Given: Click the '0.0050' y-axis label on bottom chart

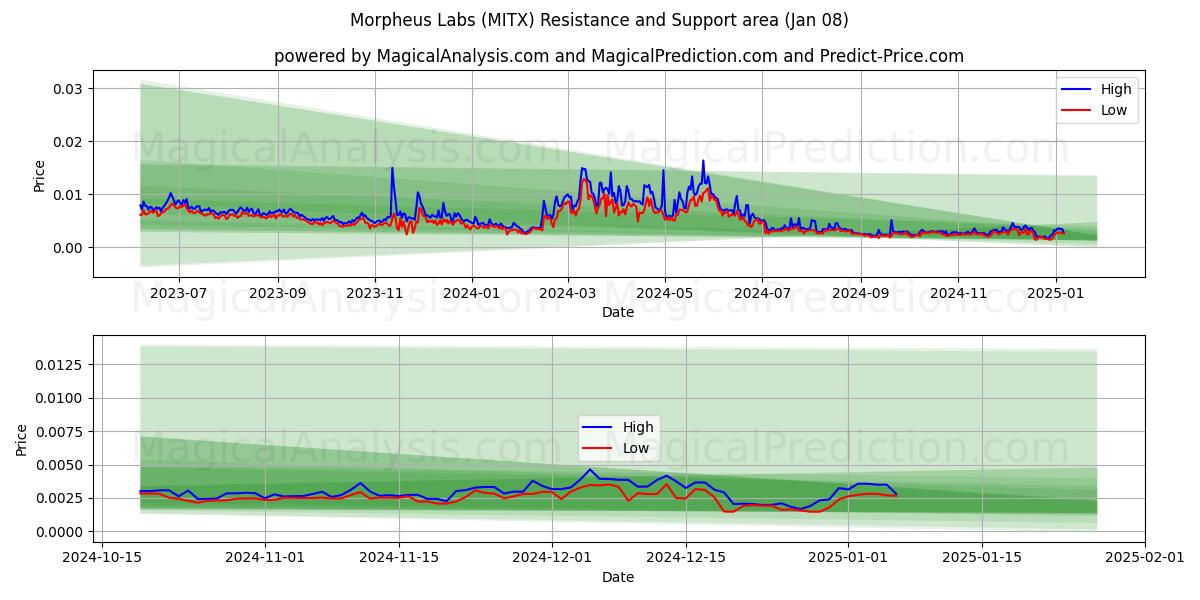Looking at the screenshot, I should coord(60,465).
